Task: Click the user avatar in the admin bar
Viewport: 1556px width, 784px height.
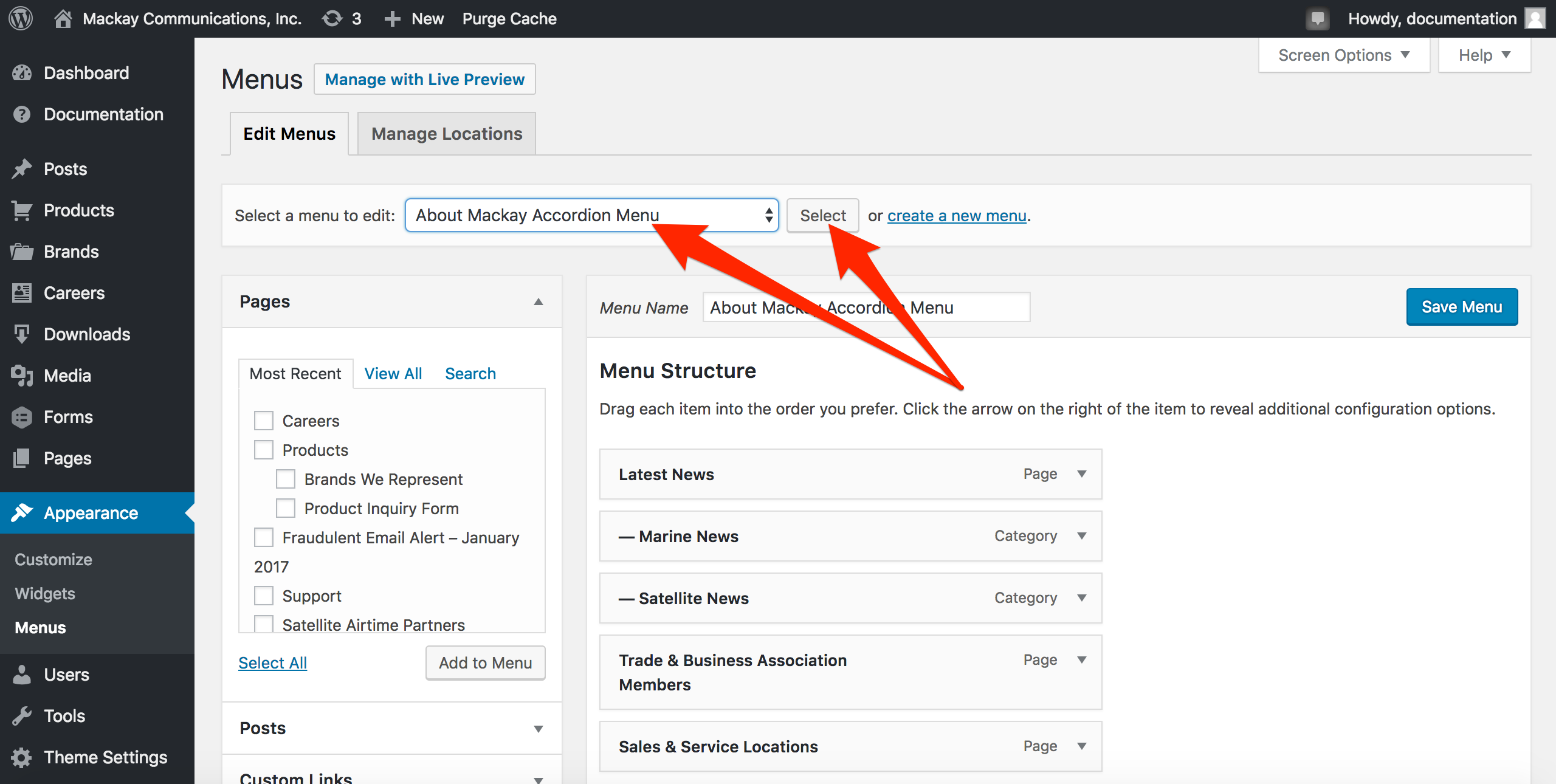Action: pyautogui.click(x=1535, y=19)
